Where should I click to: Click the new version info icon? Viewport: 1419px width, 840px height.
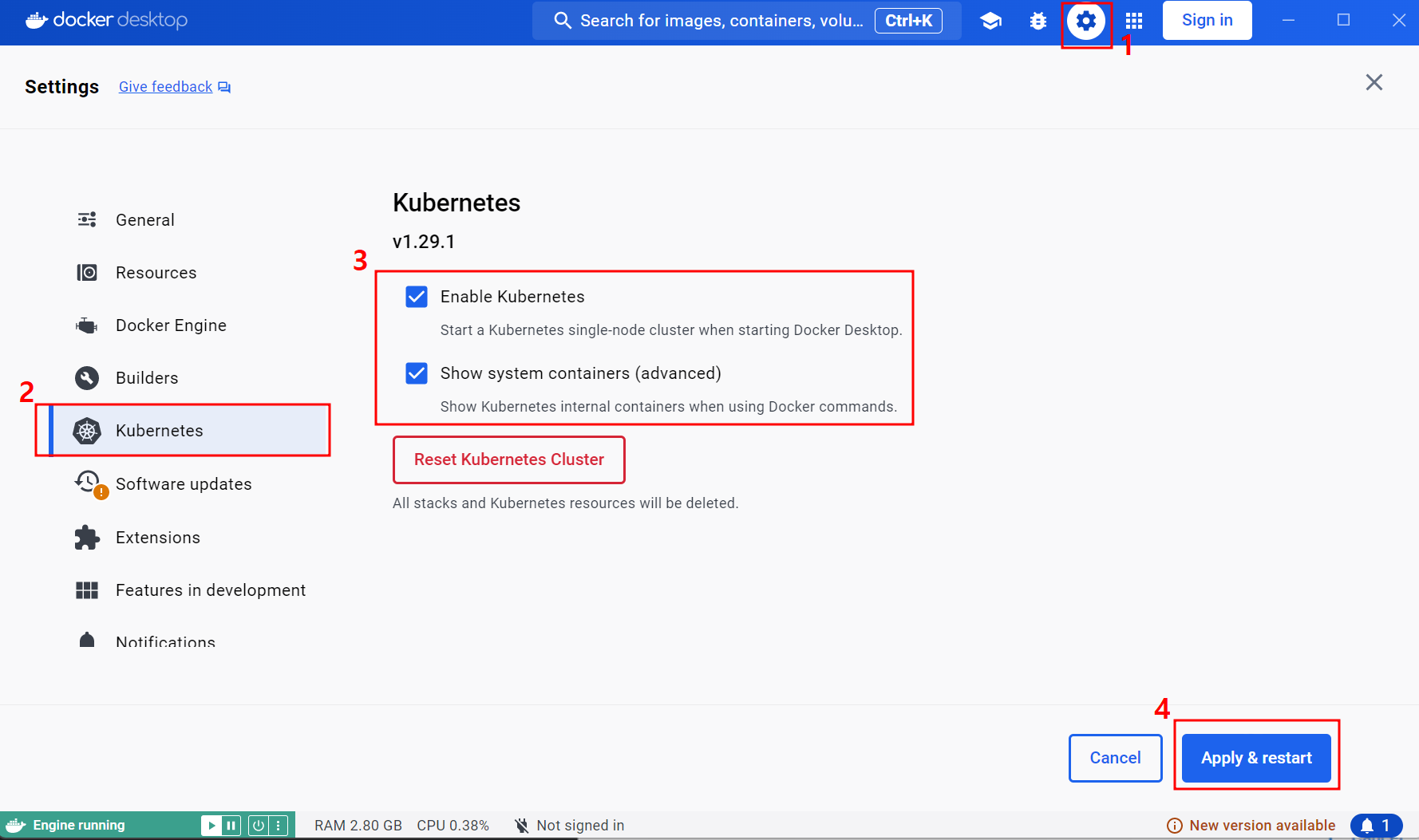(x=1175, y=826)
